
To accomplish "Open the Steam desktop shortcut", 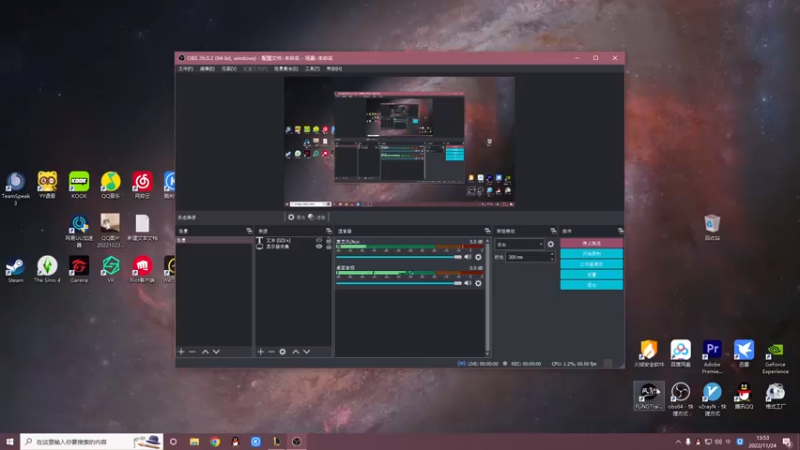I will tap(15, 270).
